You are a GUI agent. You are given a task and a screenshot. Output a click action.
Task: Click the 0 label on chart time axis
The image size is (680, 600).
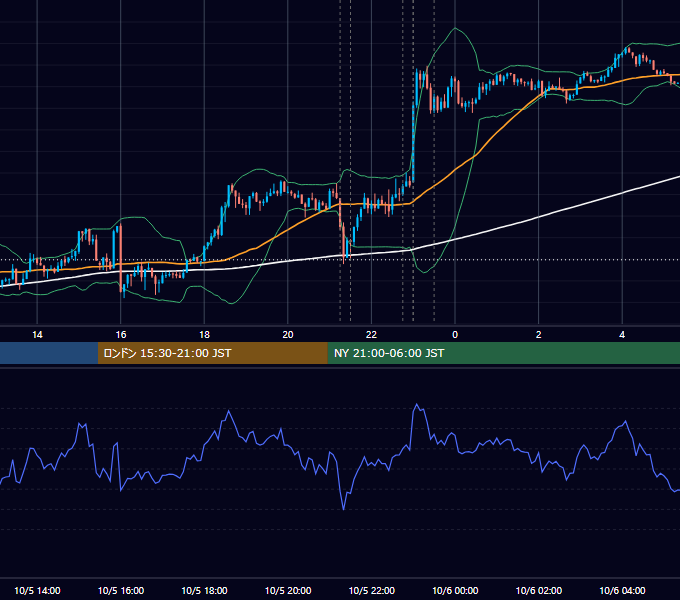click(455, 335)
